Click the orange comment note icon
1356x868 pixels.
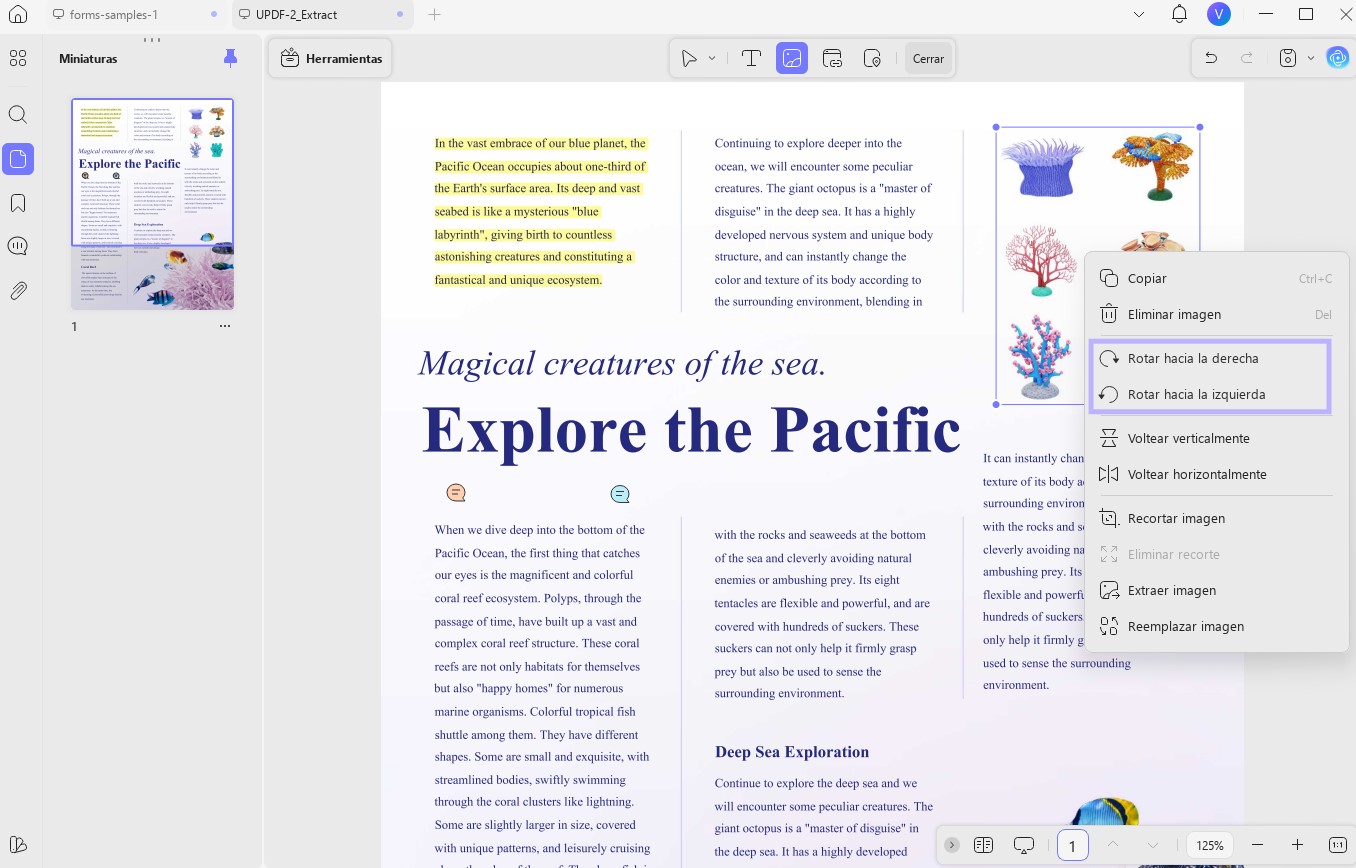pyautogui.click(x=456, y=493)
